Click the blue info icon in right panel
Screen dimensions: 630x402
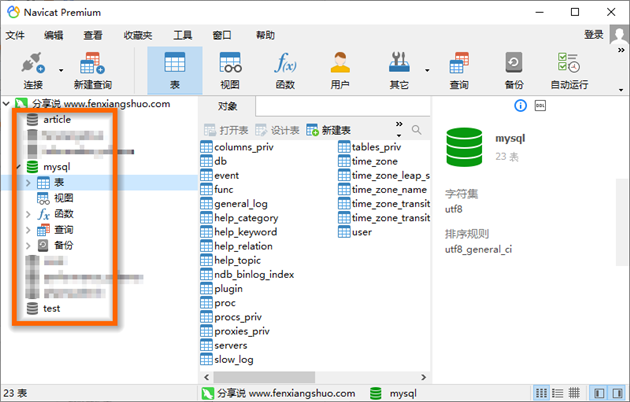coord(520,106)
